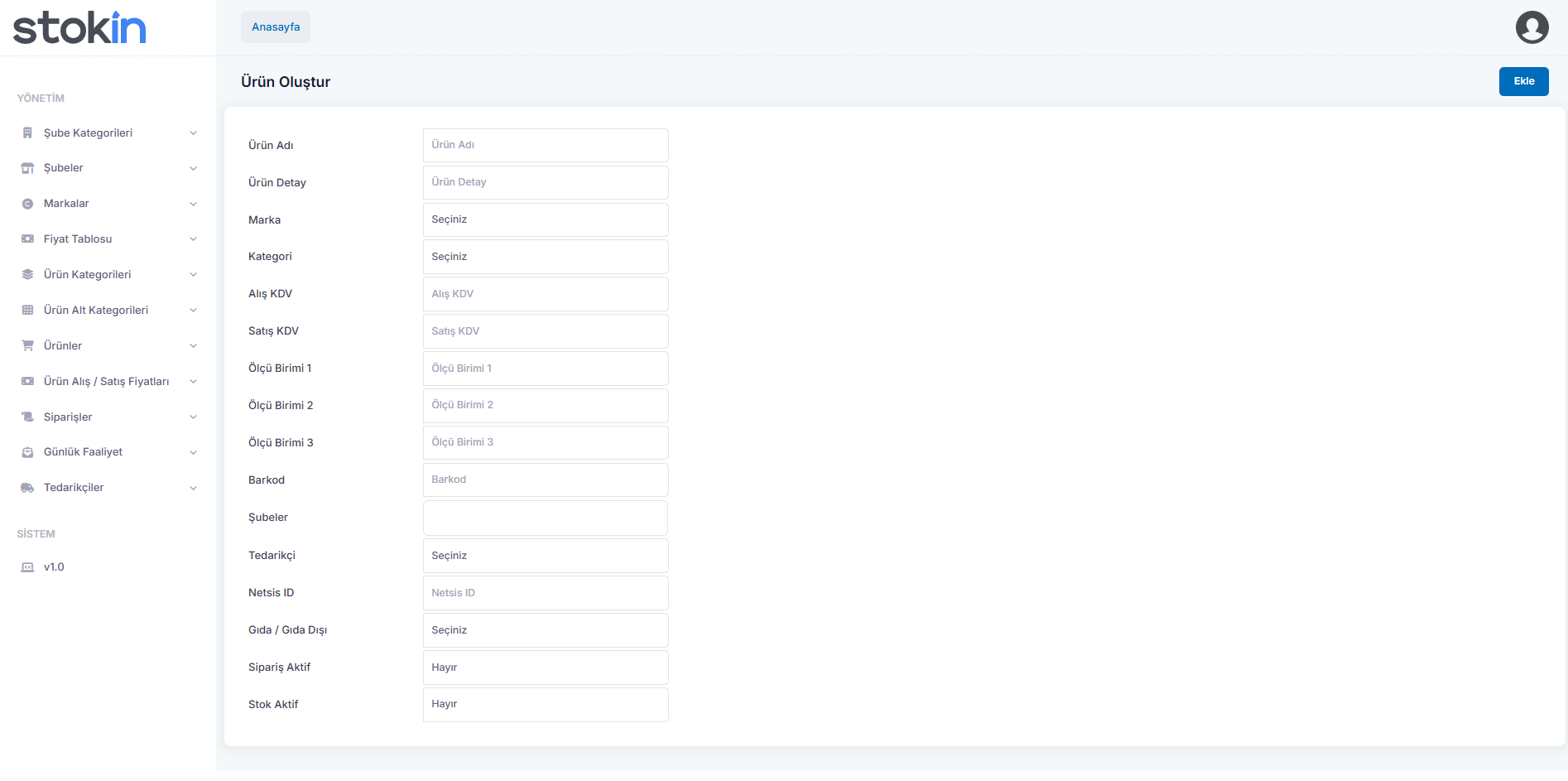1568x781 pixels.
Task: Open the Tedarikçi dropdown
Action: 545,556
